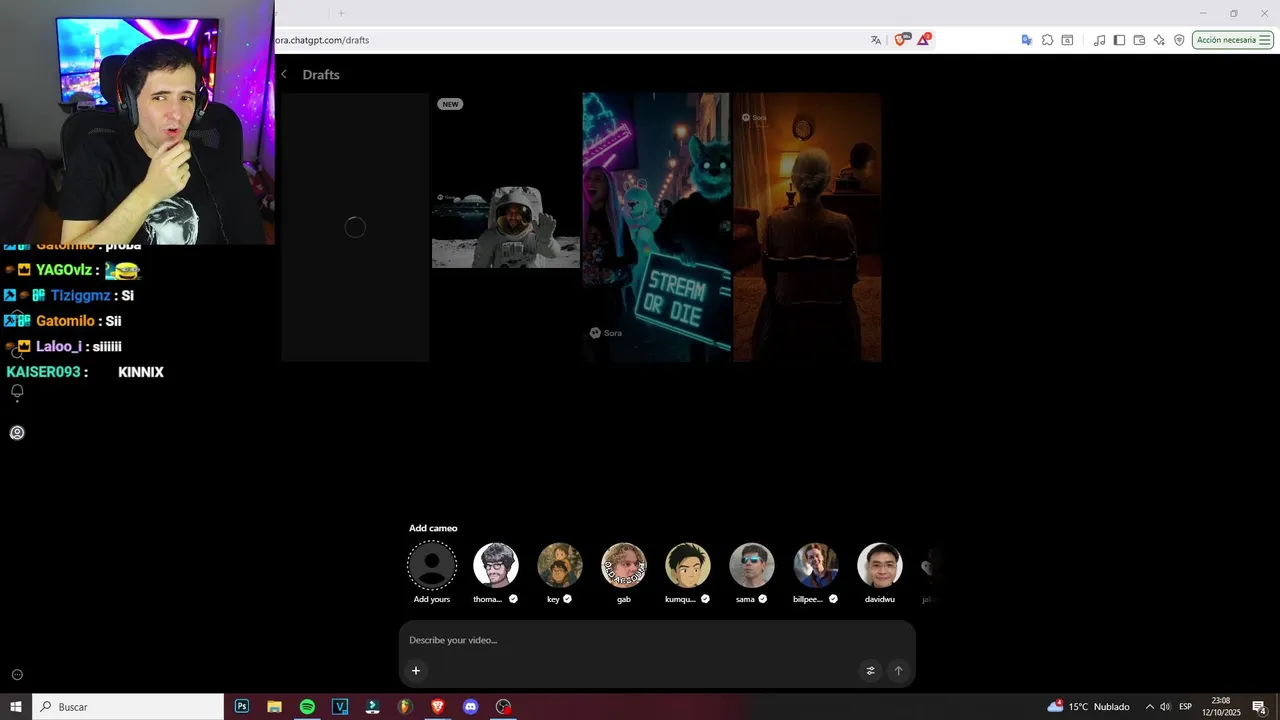
Task: Open the extensions puzzle icon
Action: (x=1047, y=40)
